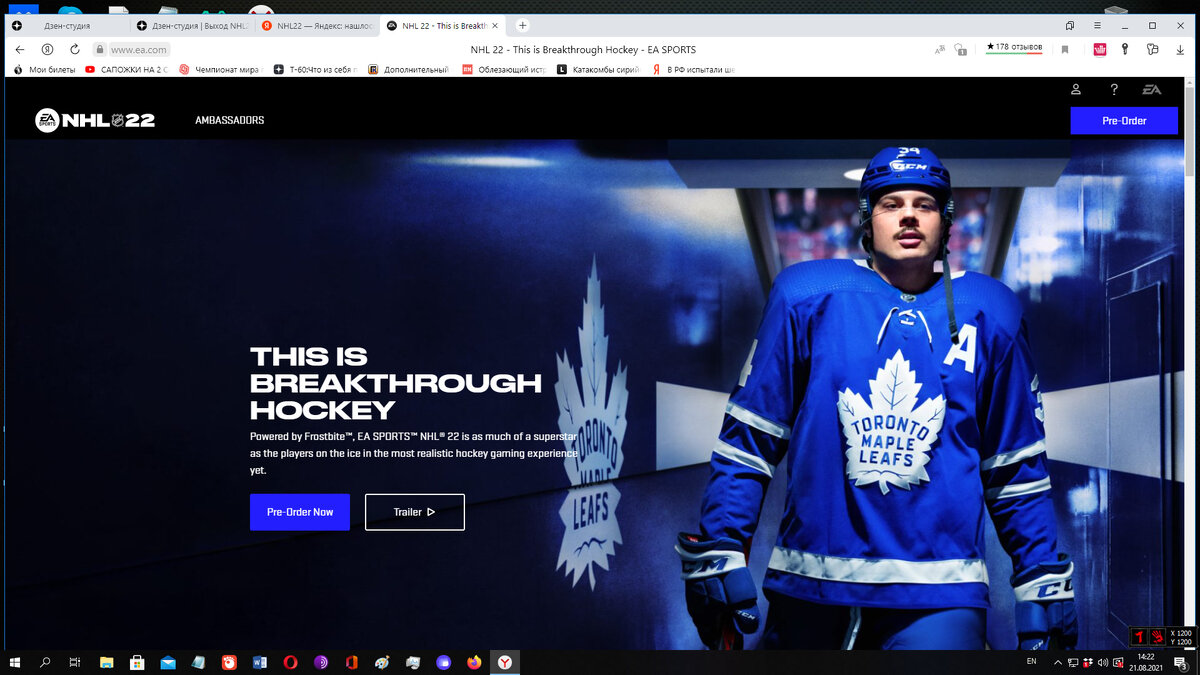Viewport: 1200px width, 675px height.
Task: Click the EA logo in the page header
Action: [x=1152, y=90]
